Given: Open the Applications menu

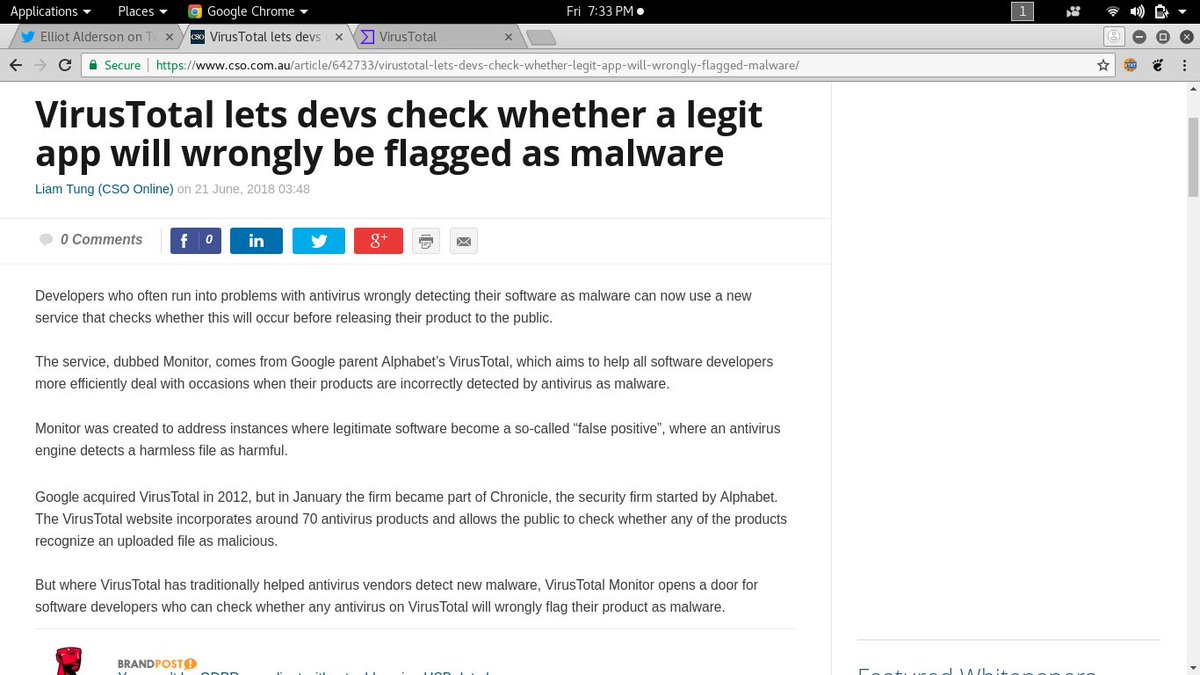Looking at the screenshot, I should point(50,11).
